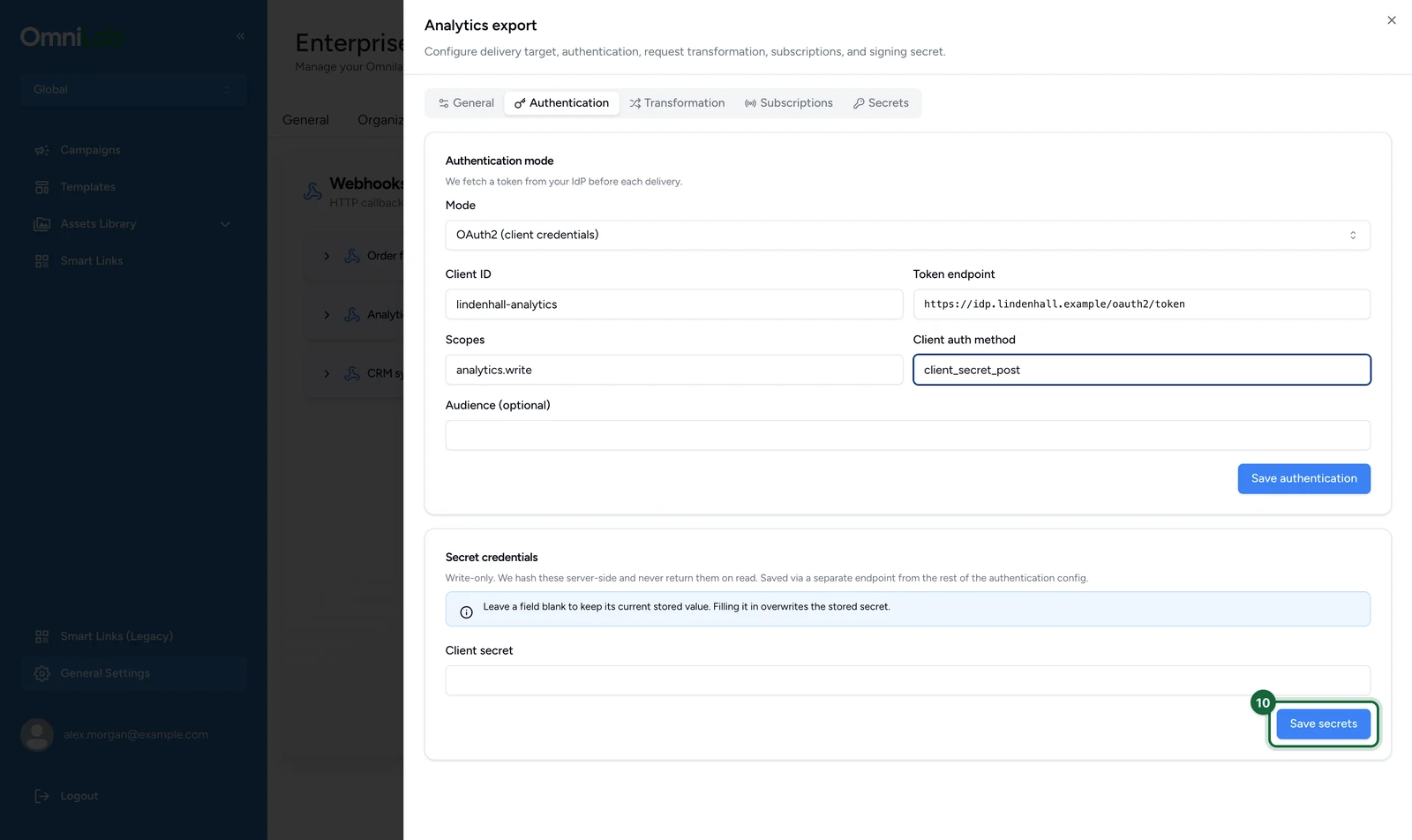This screenshot has height=840, width=1412.
Task: Expand the CRM webhook row chevron
Action: 327,374
